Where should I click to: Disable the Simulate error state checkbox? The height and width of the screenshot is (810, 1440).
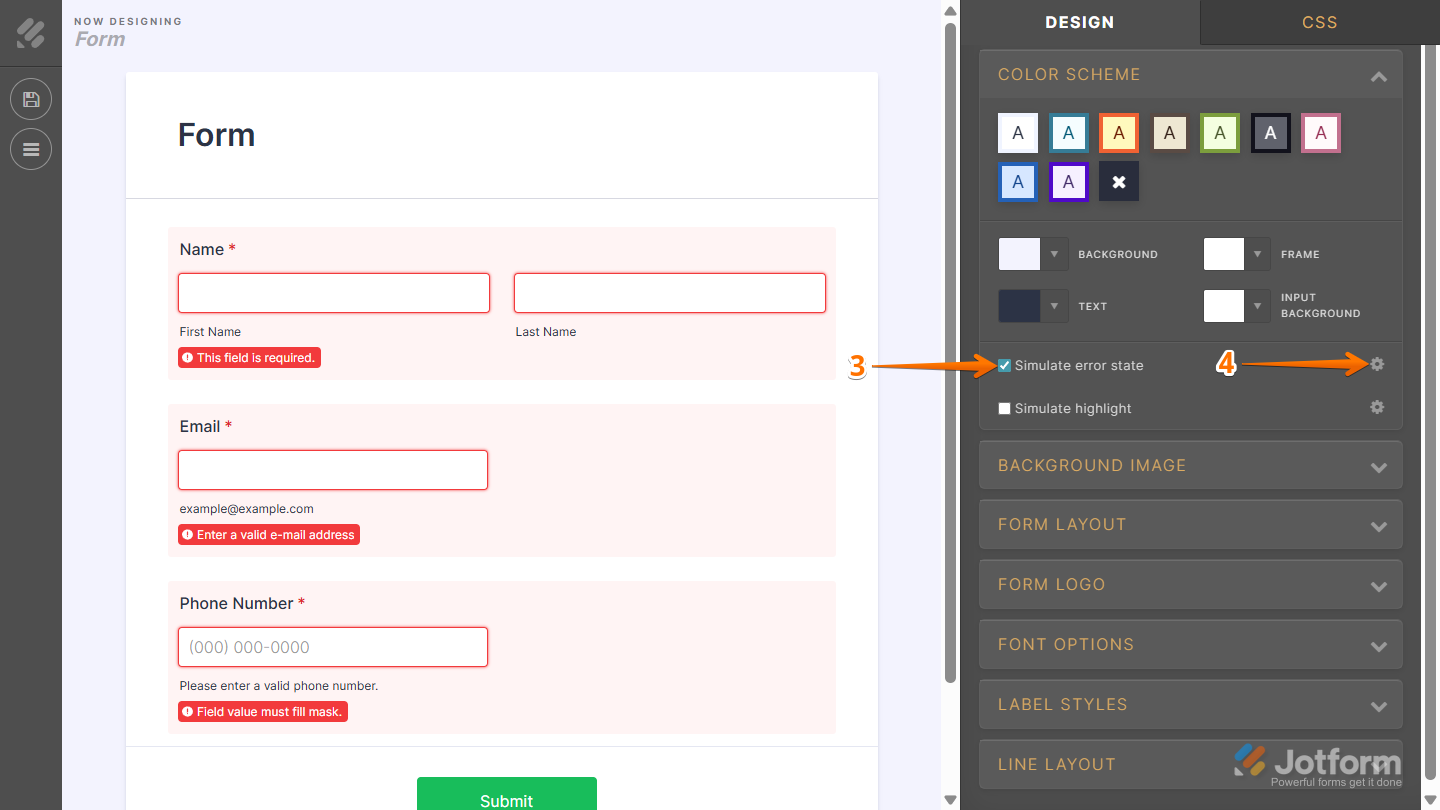pos(1004,364)
